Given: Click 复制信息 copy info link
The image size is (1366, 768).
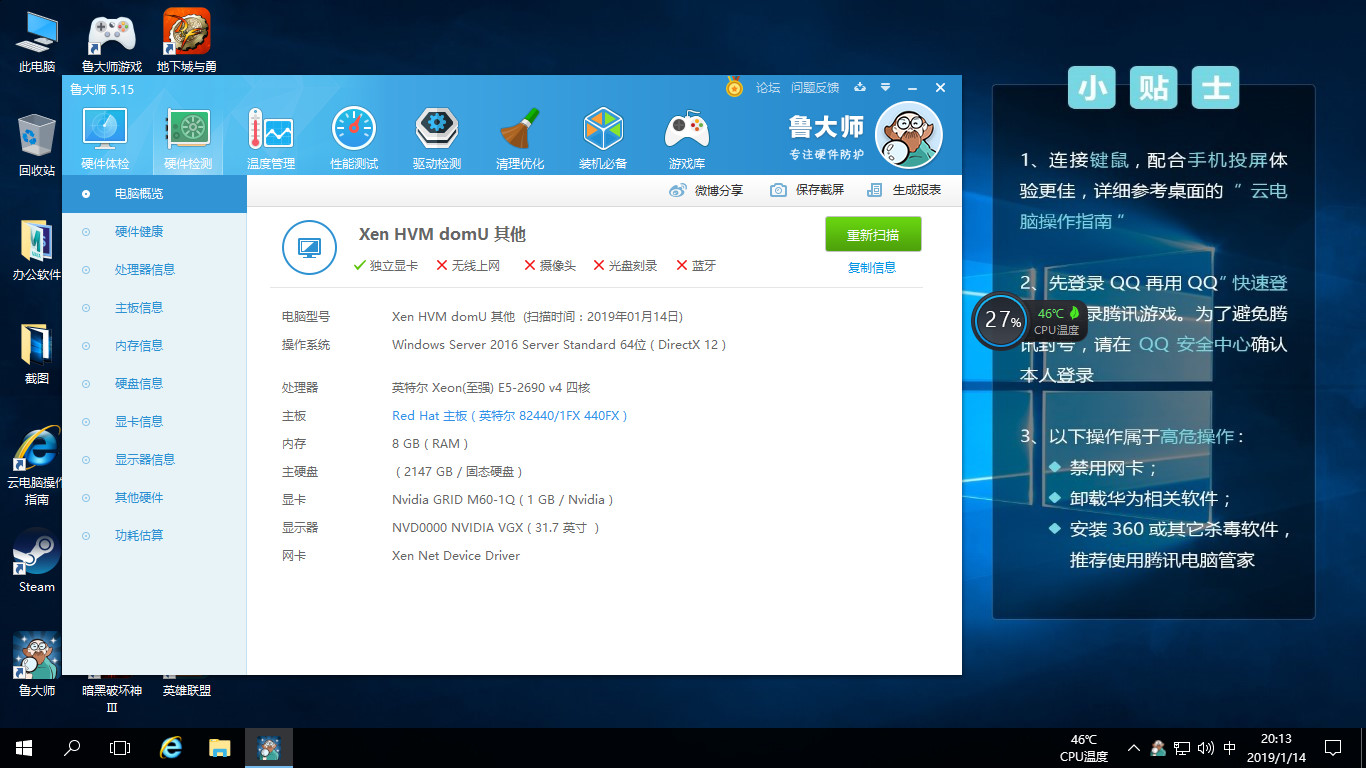Looking at the screenshot, I should point(872,267).
